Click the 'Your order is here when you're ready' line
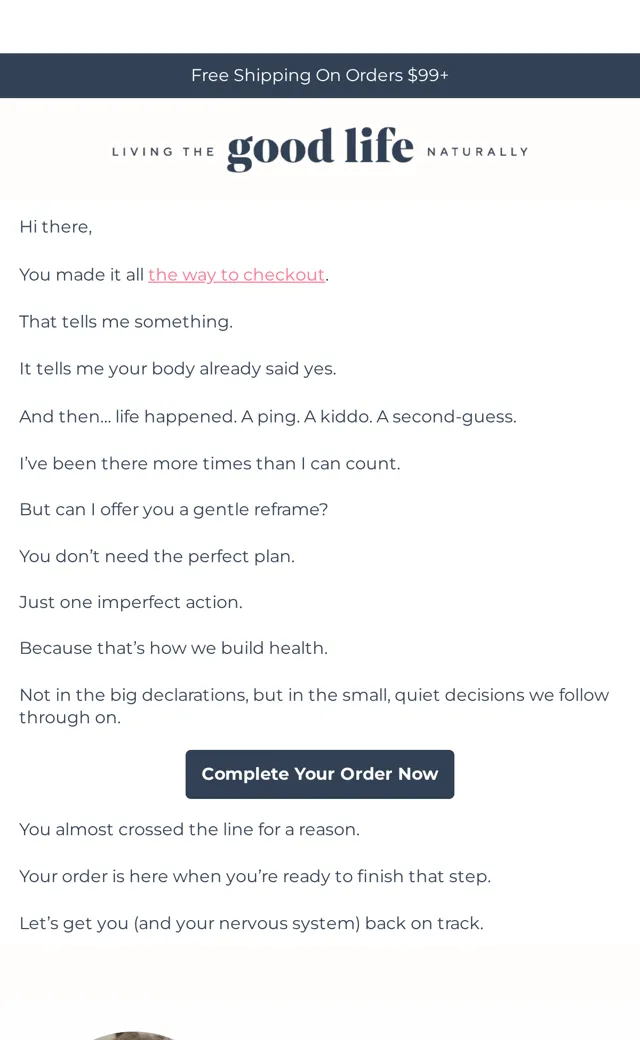 tap(255, 876)
